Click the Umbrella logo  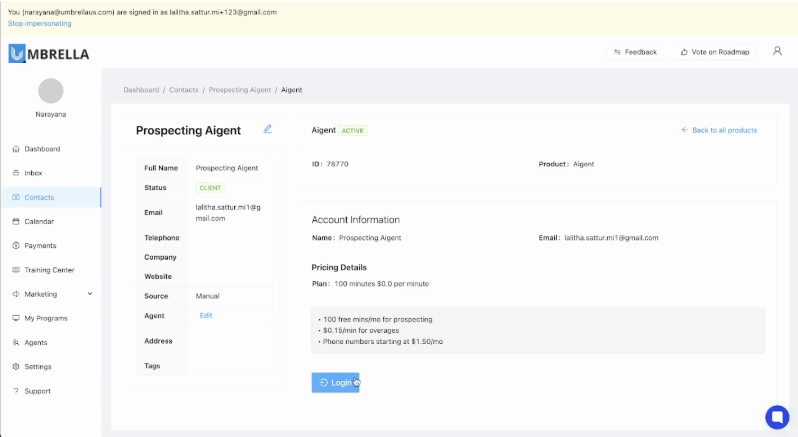pos(49,53)
